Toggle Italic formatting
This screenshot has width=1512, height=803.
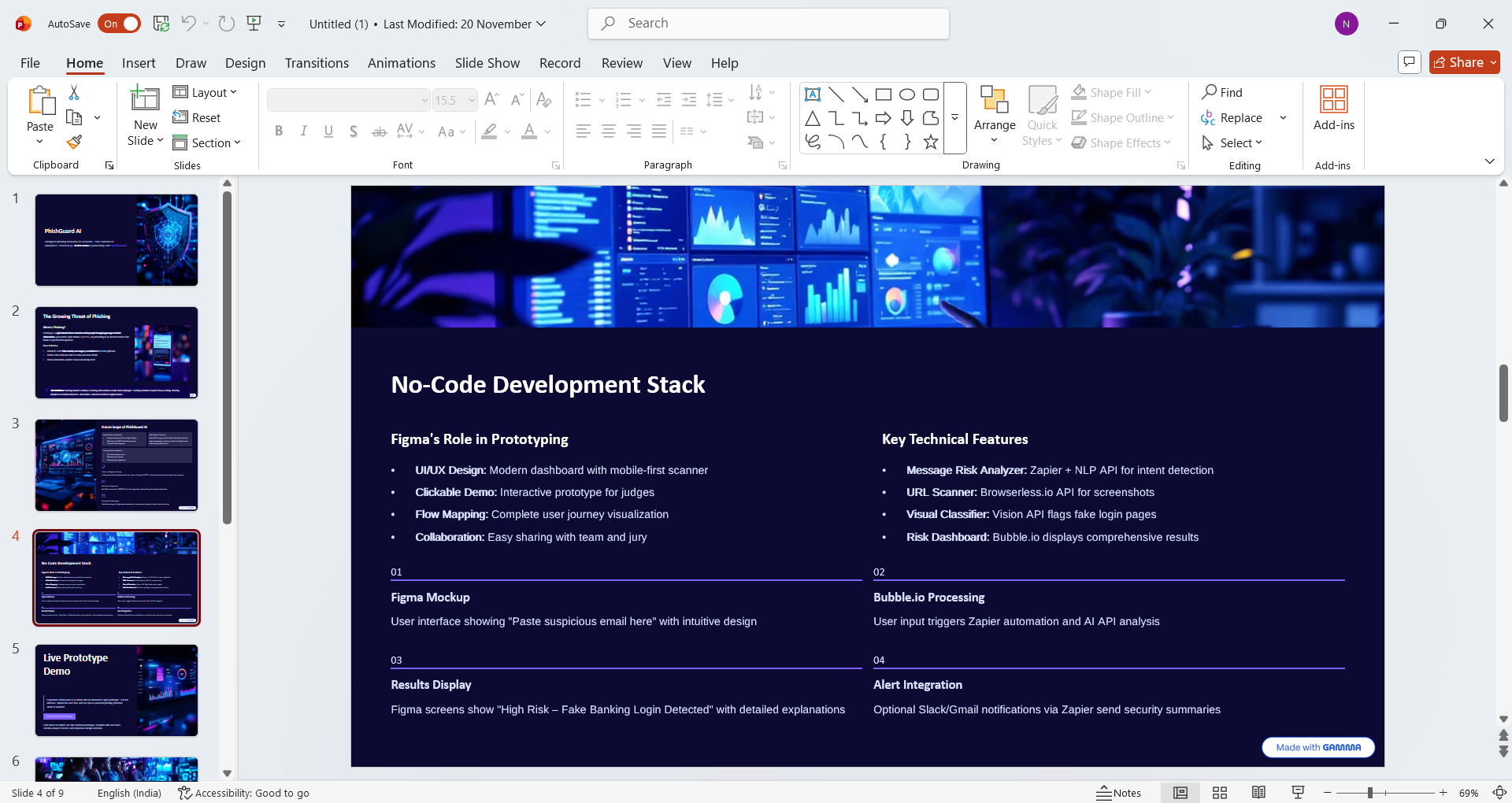tap(304, 131)
